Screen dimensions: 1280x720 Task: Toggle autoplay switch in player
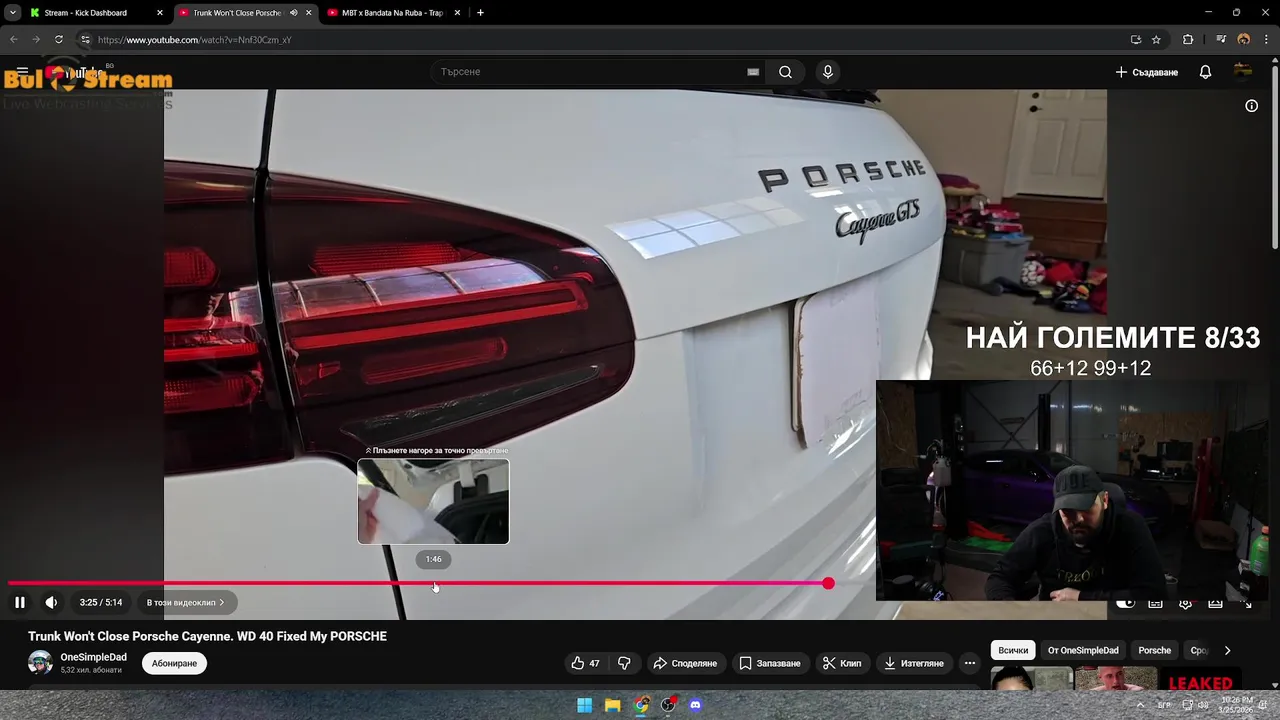pos(1125,603)
